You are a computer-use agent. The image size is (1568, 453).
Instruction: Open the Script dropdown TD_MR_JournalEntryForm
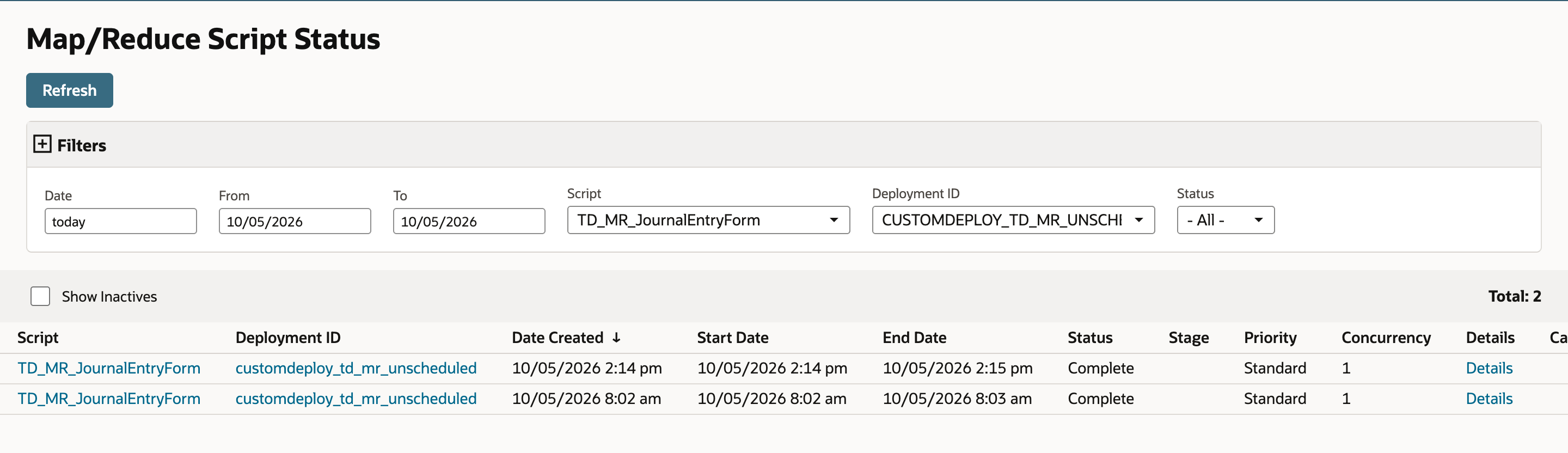click(x=708, y=220)
